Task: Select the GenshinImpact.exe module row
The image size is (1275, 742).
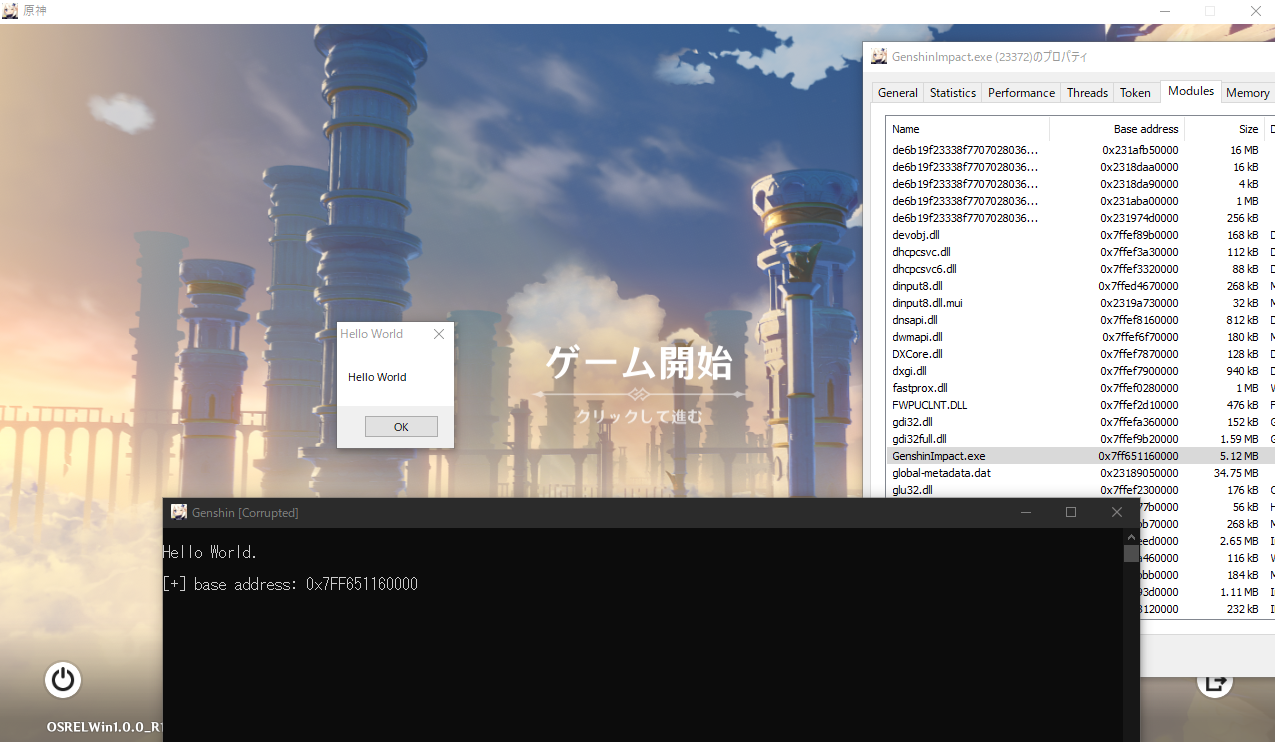Action: tap(1080, 456)
